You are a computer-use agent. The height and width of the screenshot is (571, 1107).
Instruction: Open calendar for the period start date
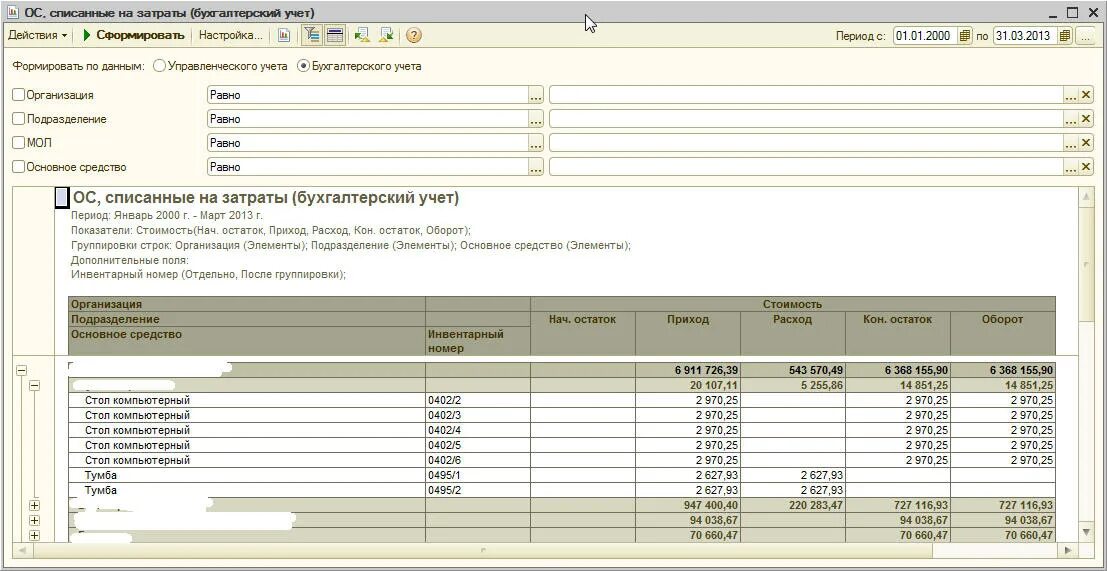965,36
